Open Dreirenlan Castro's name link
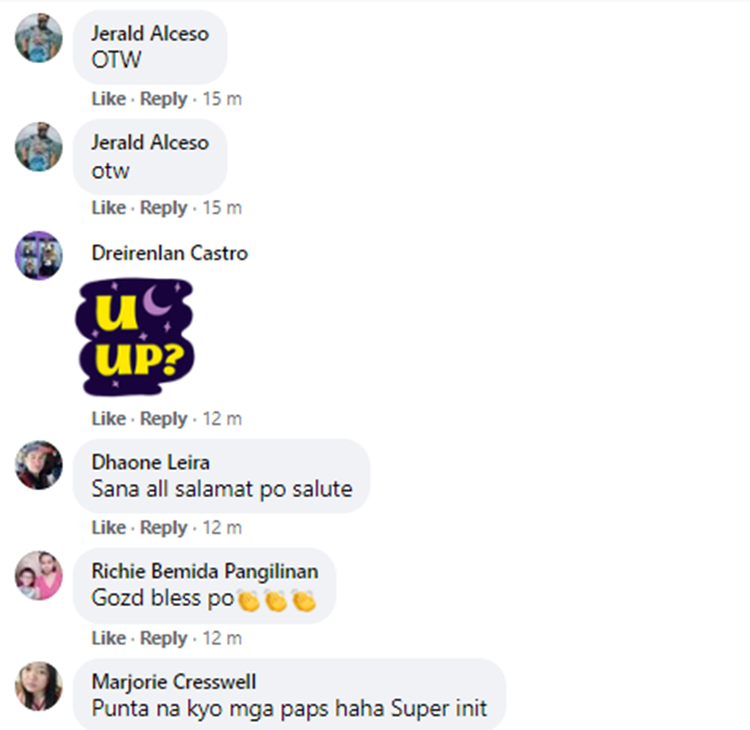 [169, 253]
